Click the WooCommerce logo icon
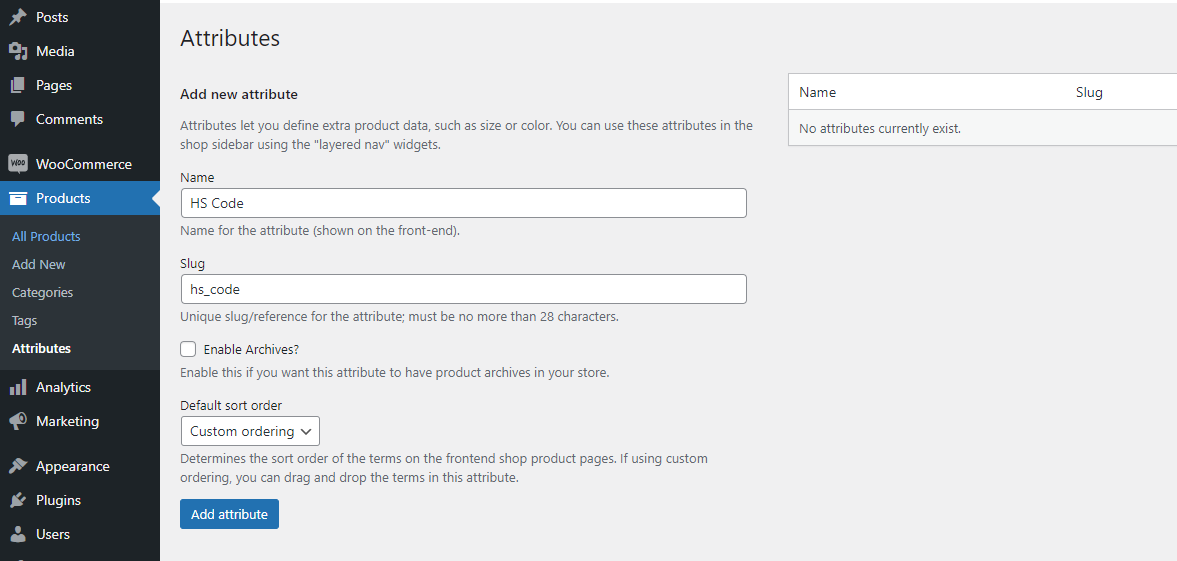 point(18,164)
